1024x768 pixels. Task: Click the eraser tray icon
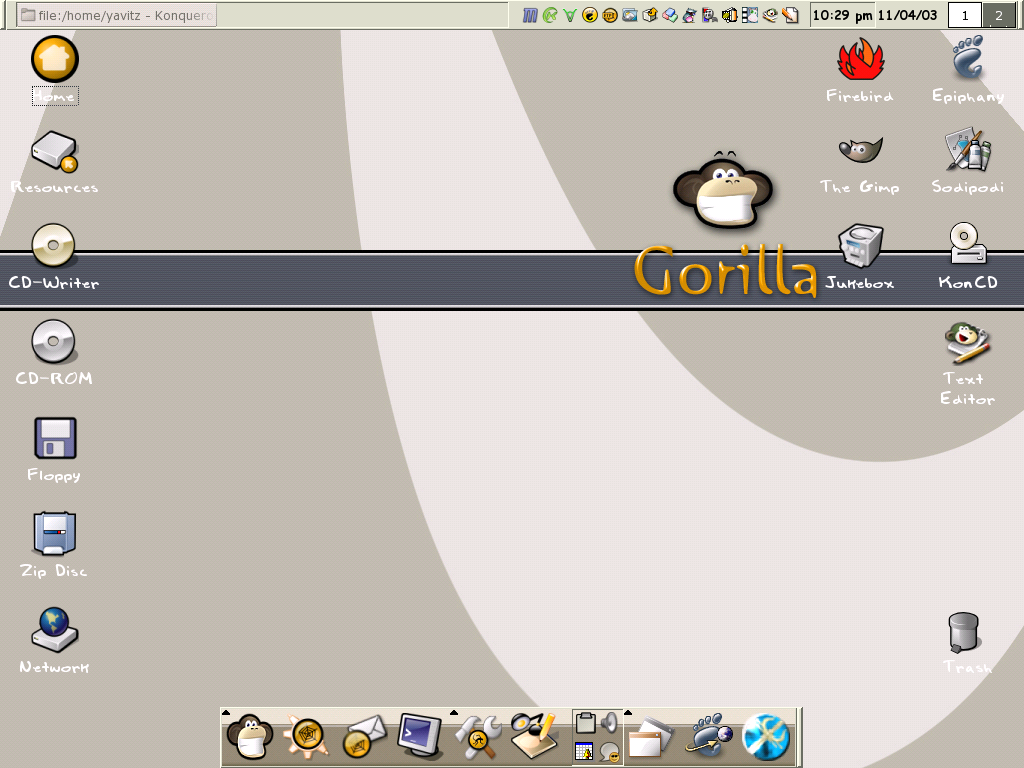(x=670, y=15)
